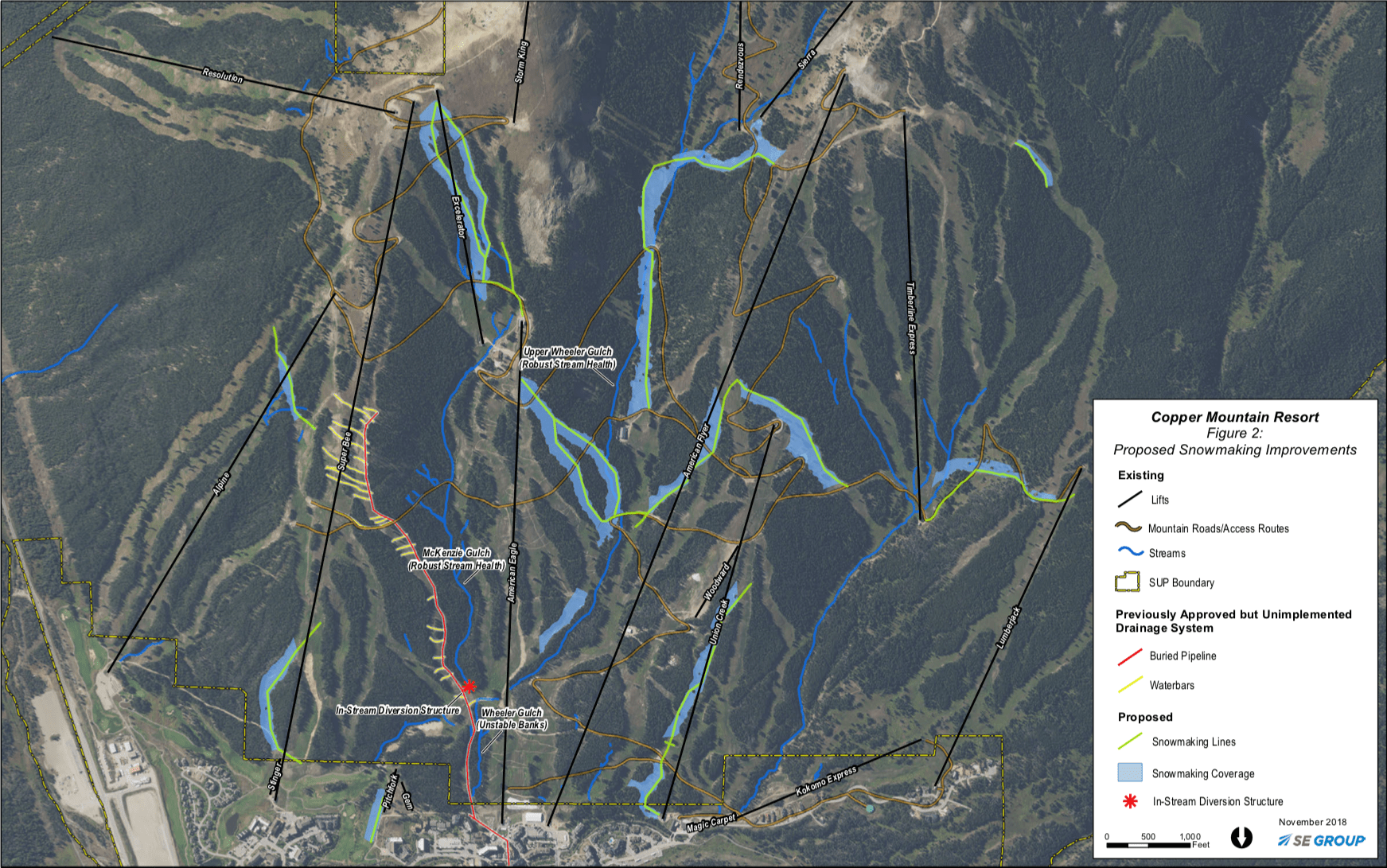Click the 'Existing' legend heading
1387x868 pixels.
pyautogui.click(x=1141, y=475)
